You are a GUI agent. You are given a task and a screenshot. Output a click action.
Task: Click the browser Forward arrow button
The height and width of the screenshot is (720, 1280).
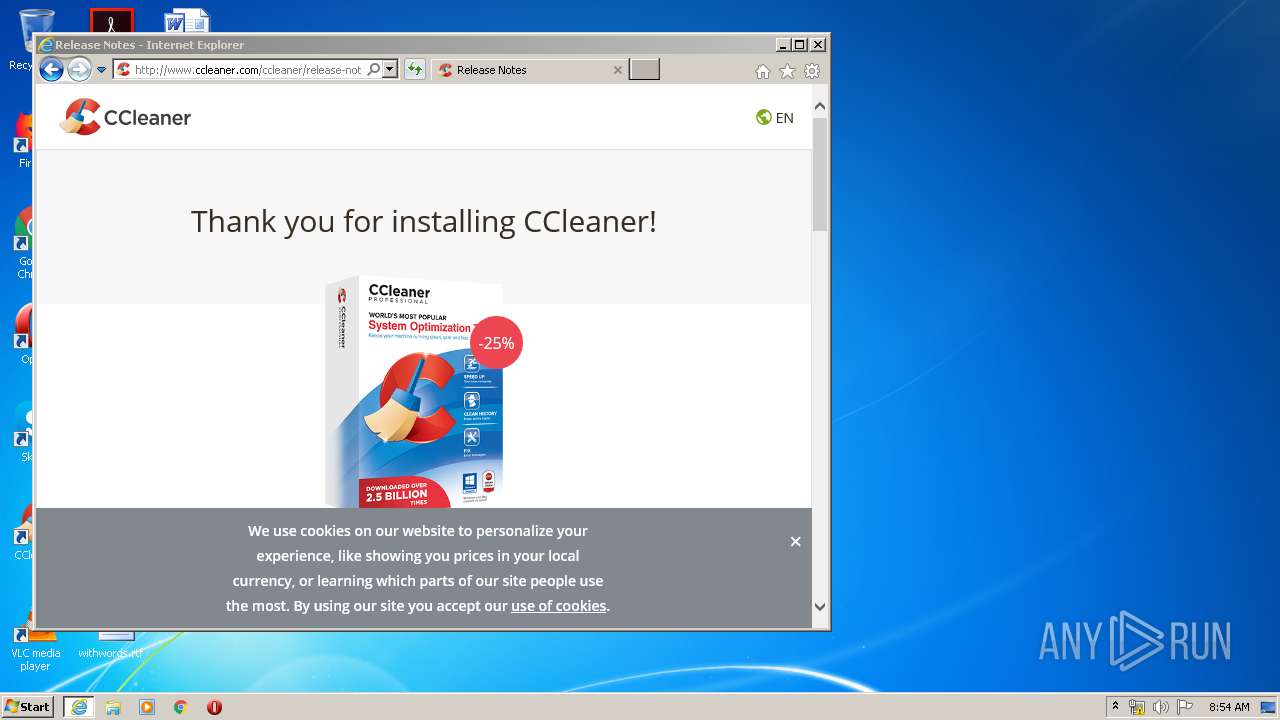79,69
